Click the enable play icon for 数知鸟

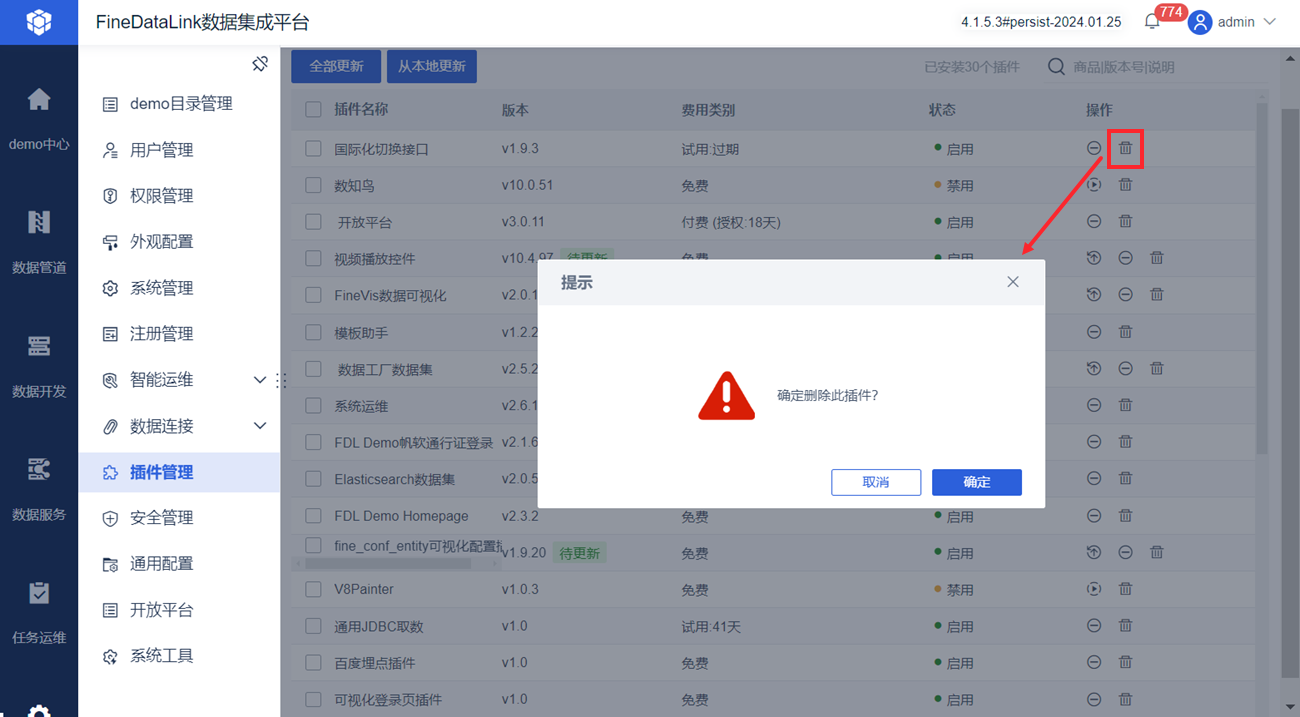(1094, 185)
